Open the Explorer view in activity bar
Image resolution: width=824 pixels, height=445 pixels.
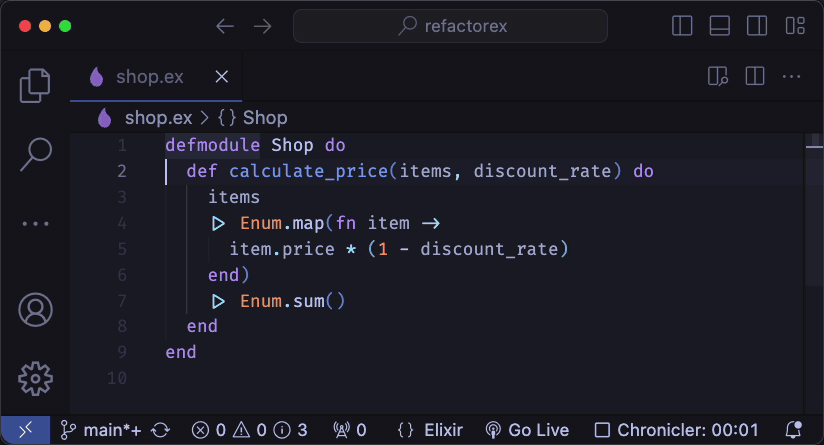(x=35, y=86)
